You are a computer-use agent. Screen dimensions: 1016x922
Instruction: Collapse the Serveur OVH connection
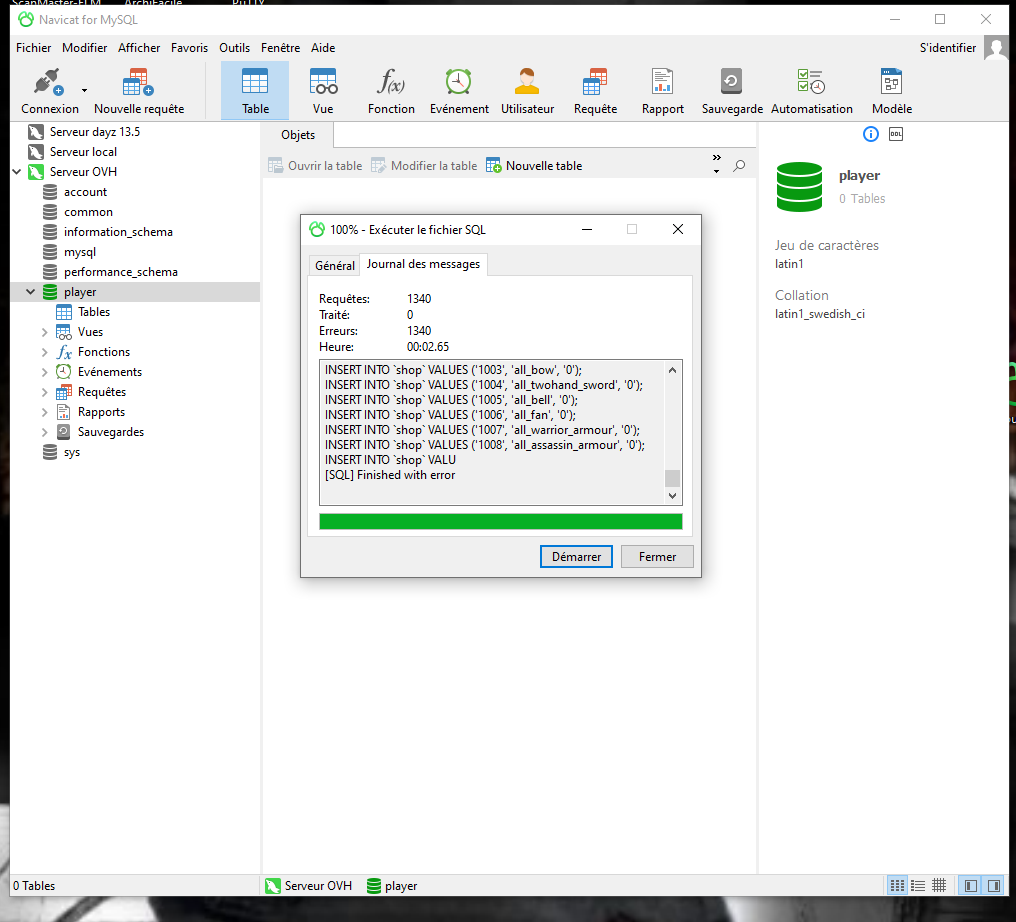(x=17, y=172)
